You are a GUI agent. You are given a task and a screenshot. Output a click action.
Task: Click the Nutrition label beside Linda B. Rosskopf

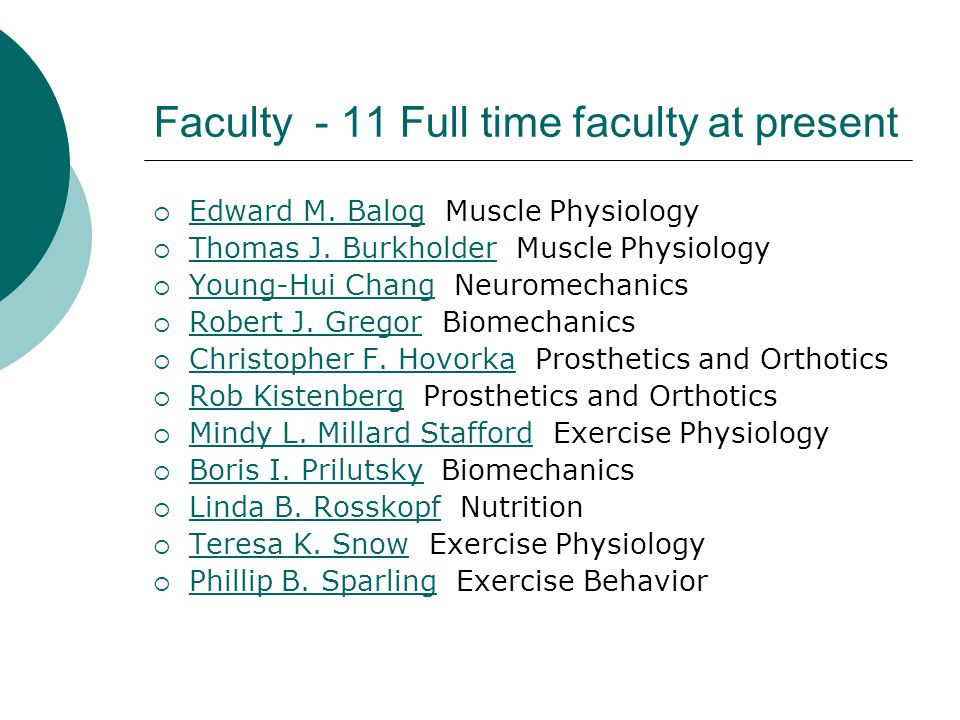(x=521, y=507)
